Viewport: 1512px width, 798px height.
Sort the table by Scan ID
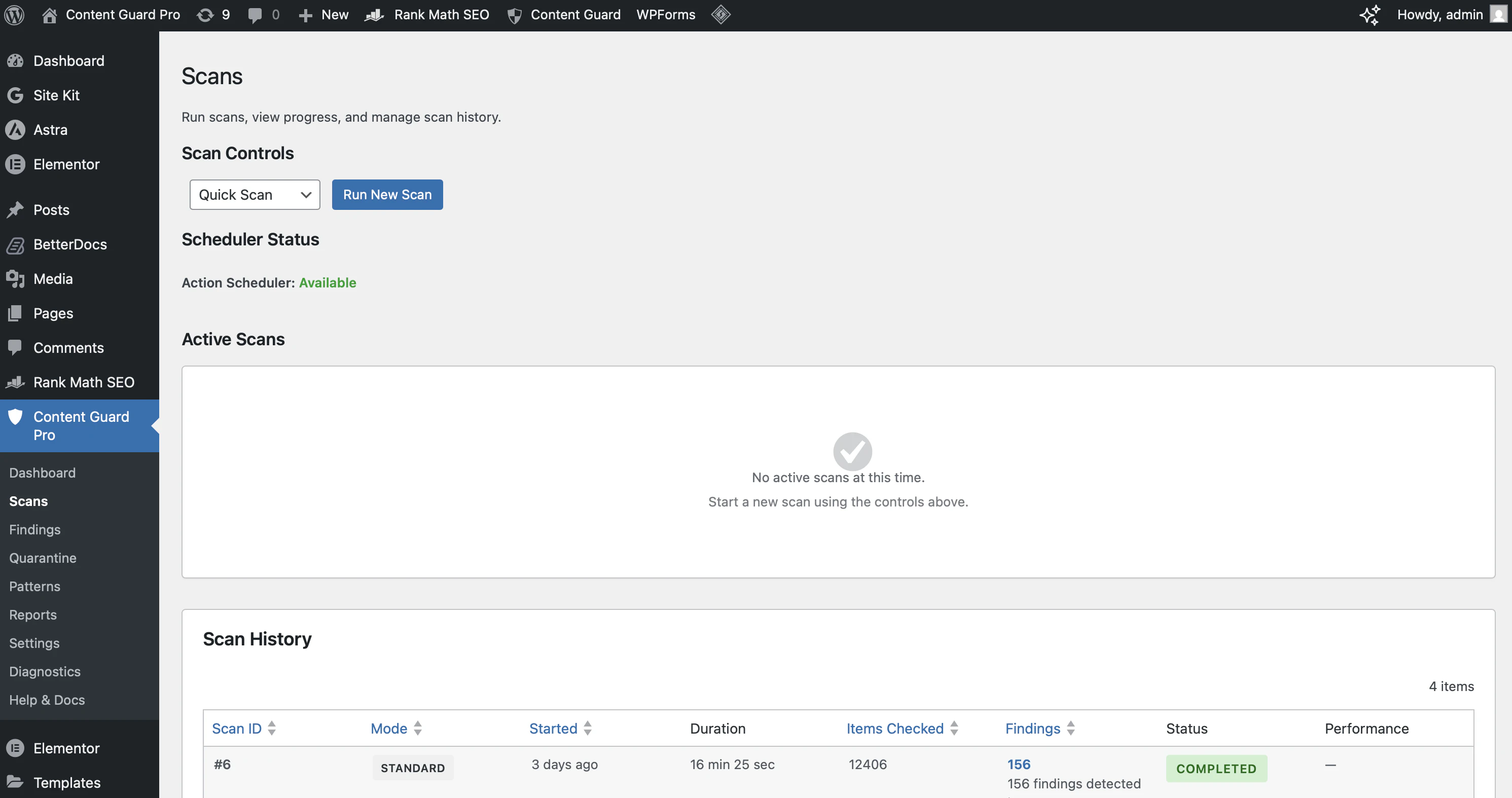tap(237, 728)
